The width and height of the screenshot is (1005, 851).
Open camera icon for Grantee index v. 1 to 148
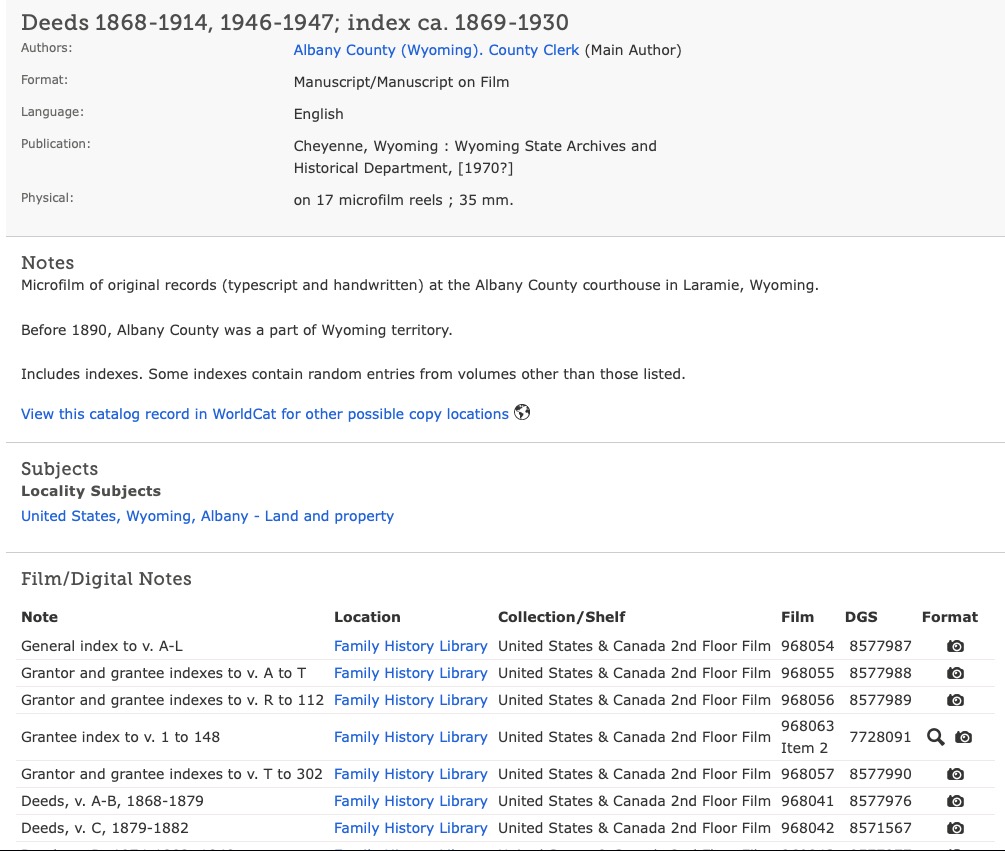pos(963,738)
